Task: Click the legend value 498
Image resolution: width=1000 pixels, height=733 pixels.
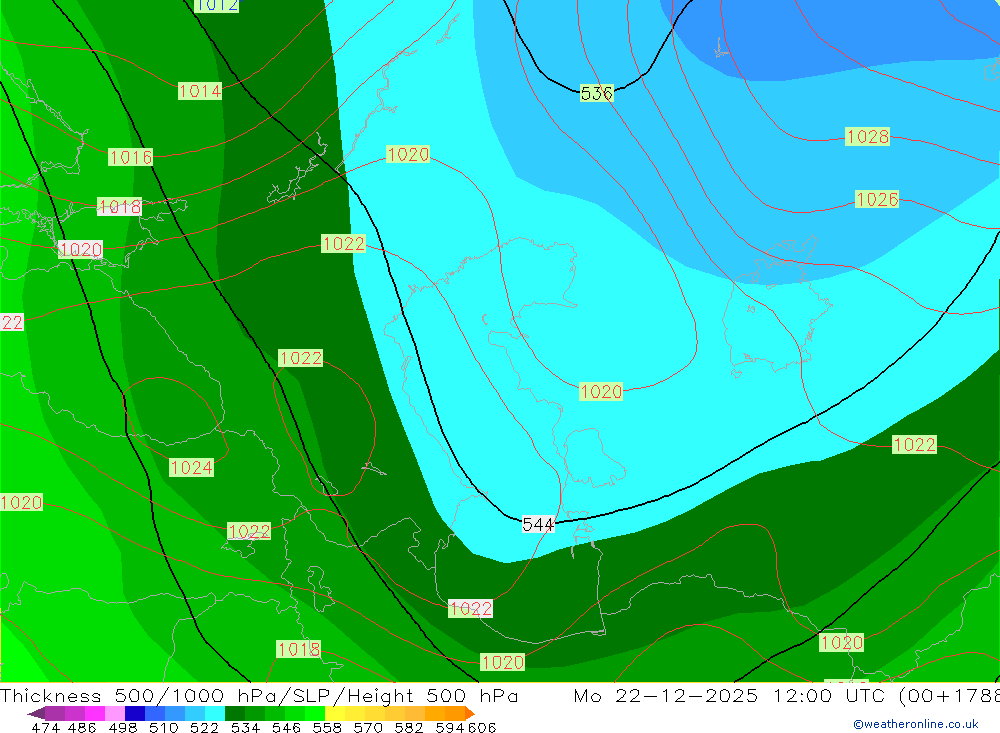Action: pyautogui.click(x=123, y=727)
